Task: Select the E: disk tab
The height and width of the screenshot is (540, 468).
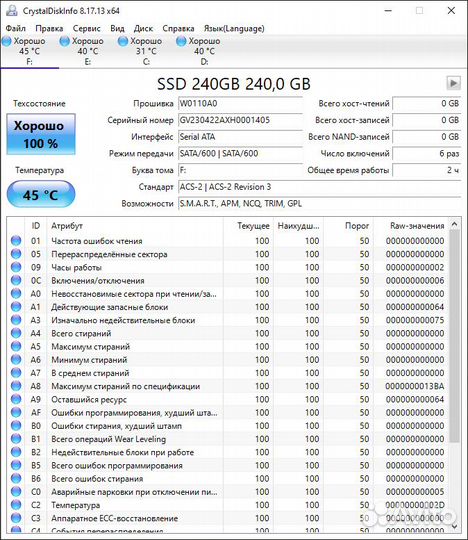Action: 87,51
